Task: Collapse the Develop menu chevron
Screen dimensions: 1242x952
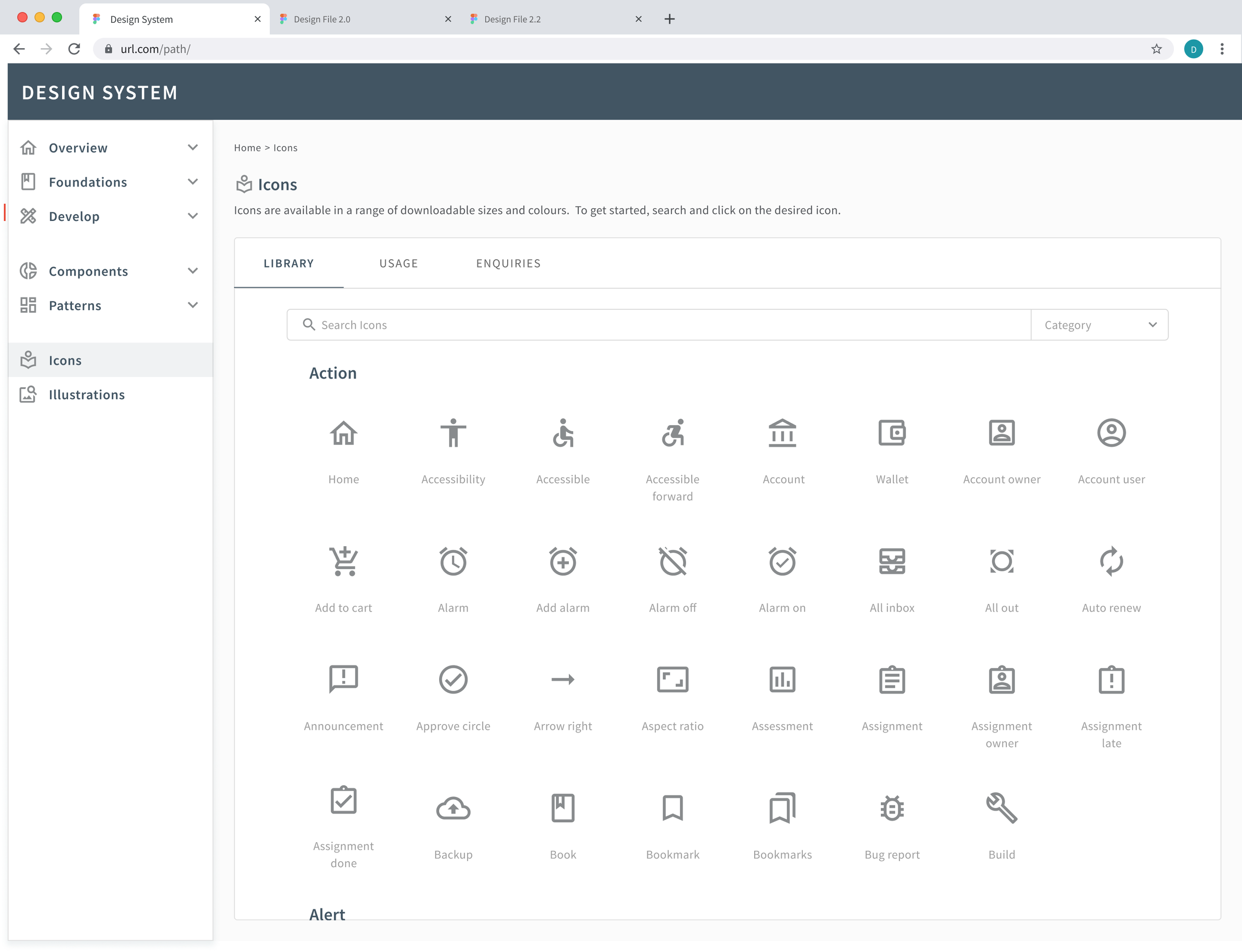Action: pyautogui.click(x=193, y=216)
